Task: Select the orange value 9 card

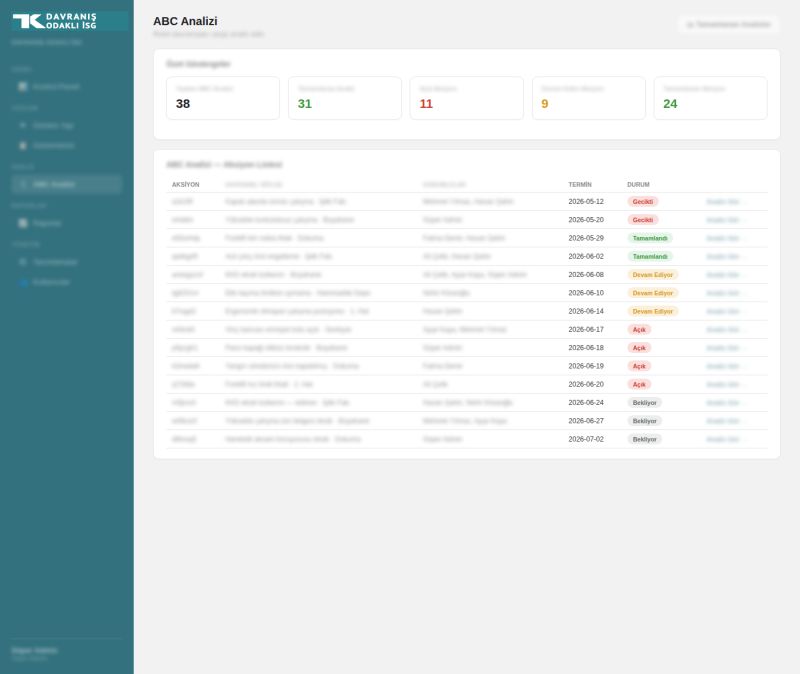Action: click(x=589, y=98)
